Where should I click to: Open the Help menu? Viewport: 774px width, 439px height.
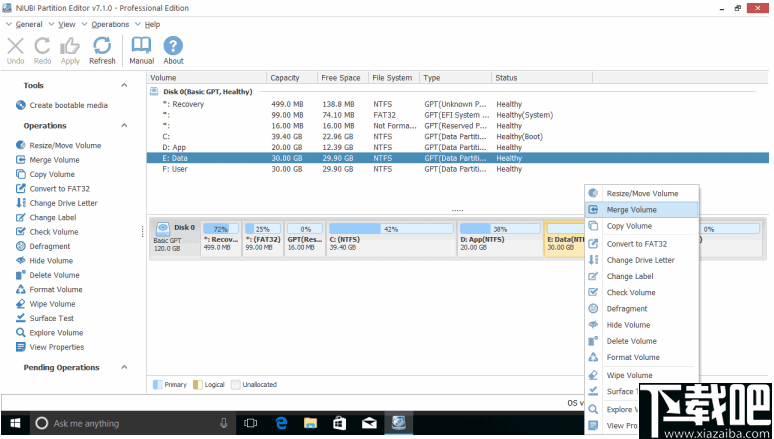(152, 24)
